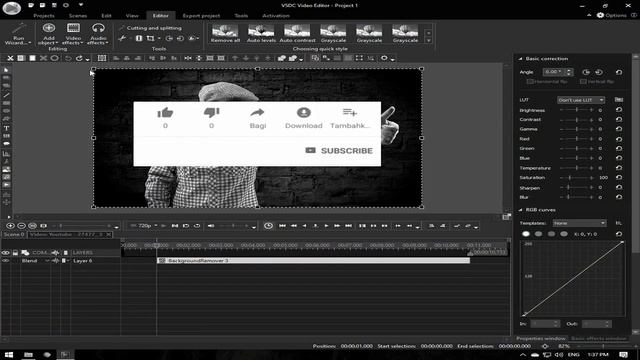Click the timeline zoom in plus icon
The height and width of the screenshot is (360, 640).
coord(10,226)
